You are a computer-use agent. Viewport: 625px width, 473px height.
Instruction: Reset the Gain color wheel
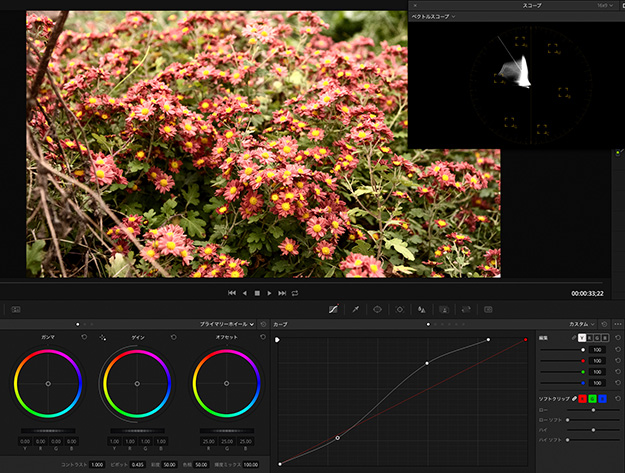173,338
